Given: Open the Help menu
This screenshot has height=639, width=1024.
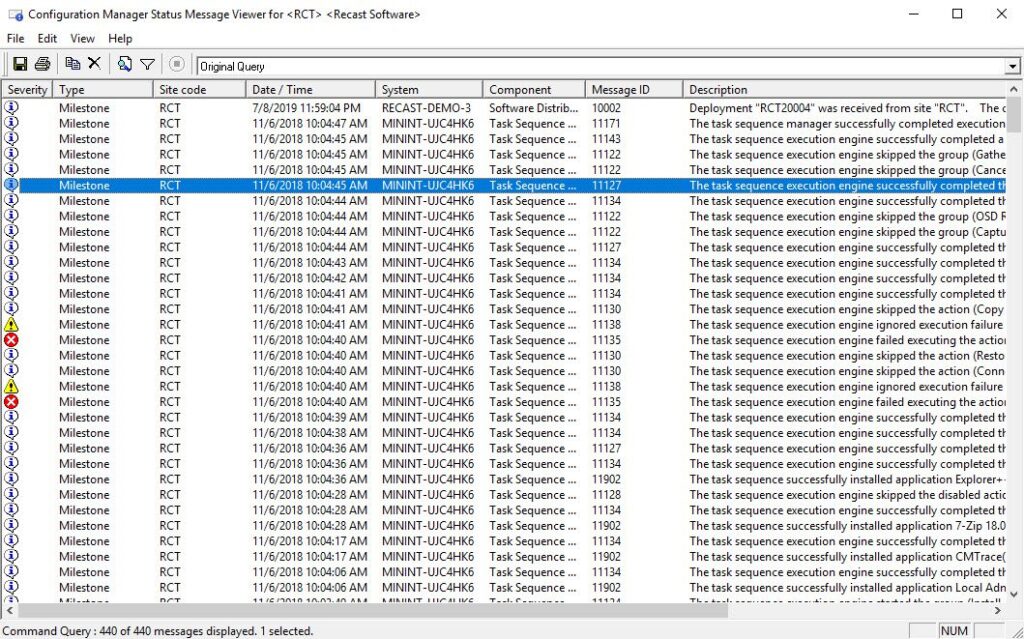Looking at the screenshot, I should click(x=120, y=38).
